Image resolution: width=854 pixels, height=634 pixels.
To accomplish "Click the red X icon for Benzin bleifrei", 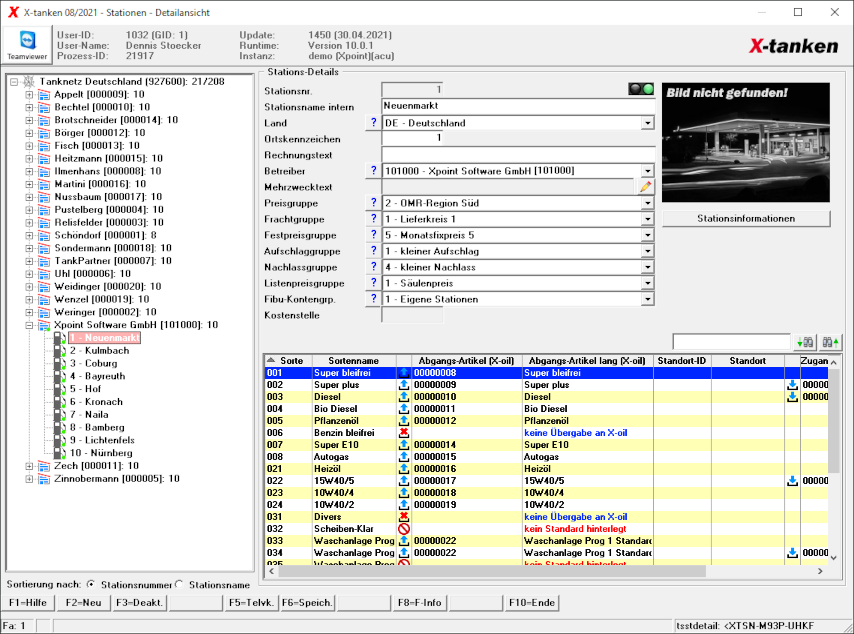I will [x=404, y=433].
